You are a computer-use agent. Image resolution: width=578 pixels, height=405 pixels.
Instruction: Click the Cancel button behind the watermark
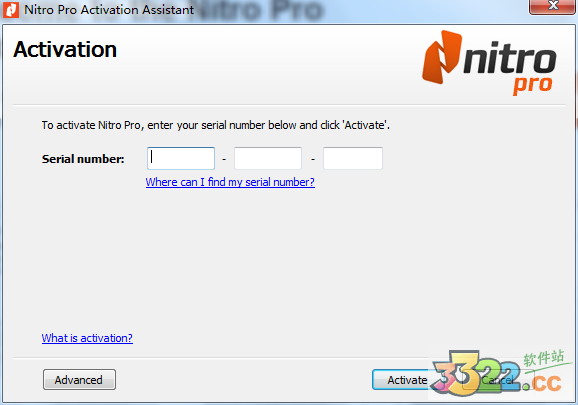(x=498, y=380)
